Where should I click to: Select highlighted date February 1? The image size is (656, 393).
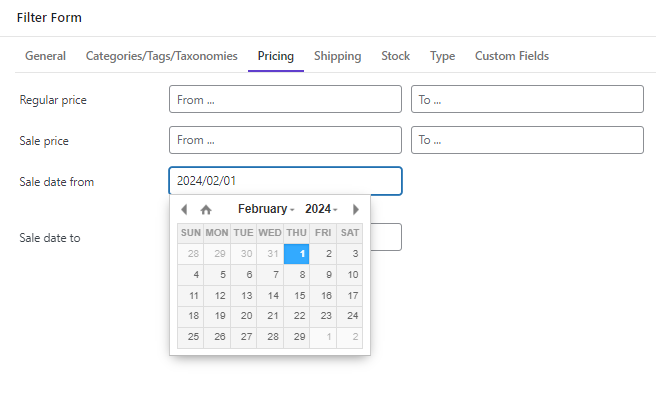[297, 254]
